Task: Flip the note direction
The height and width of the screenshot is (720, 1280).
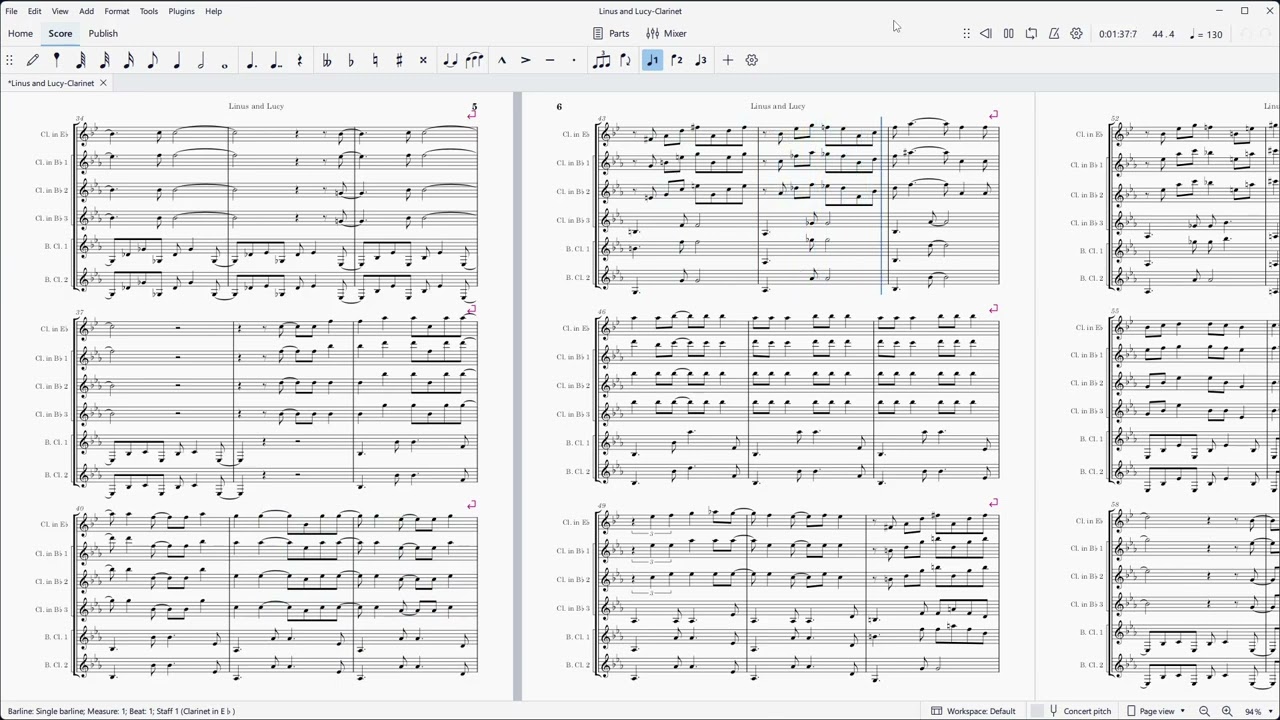Action: 625,60
